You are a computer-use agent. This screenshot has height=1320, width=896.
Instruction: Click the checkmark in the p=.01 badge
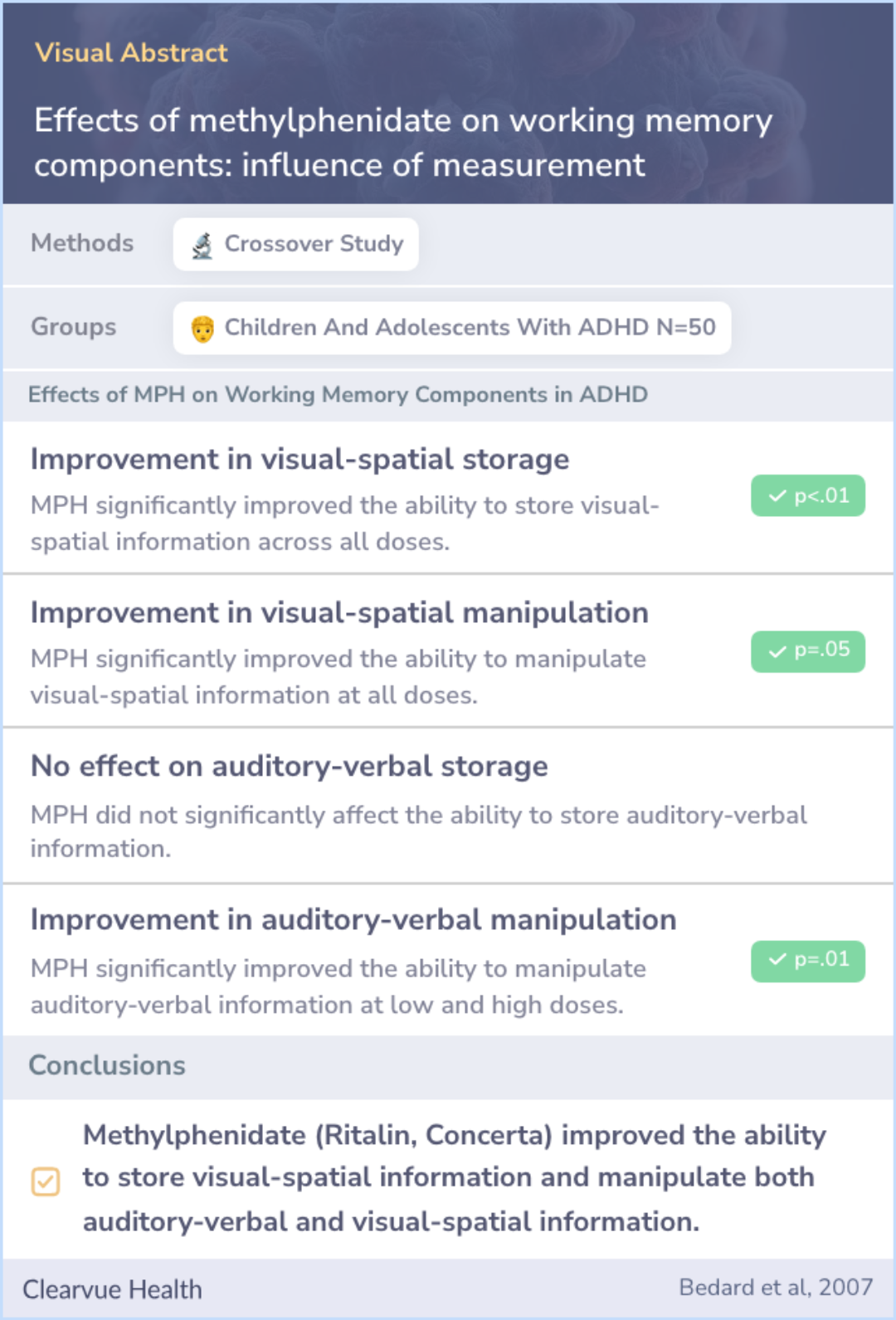point(777,960)
